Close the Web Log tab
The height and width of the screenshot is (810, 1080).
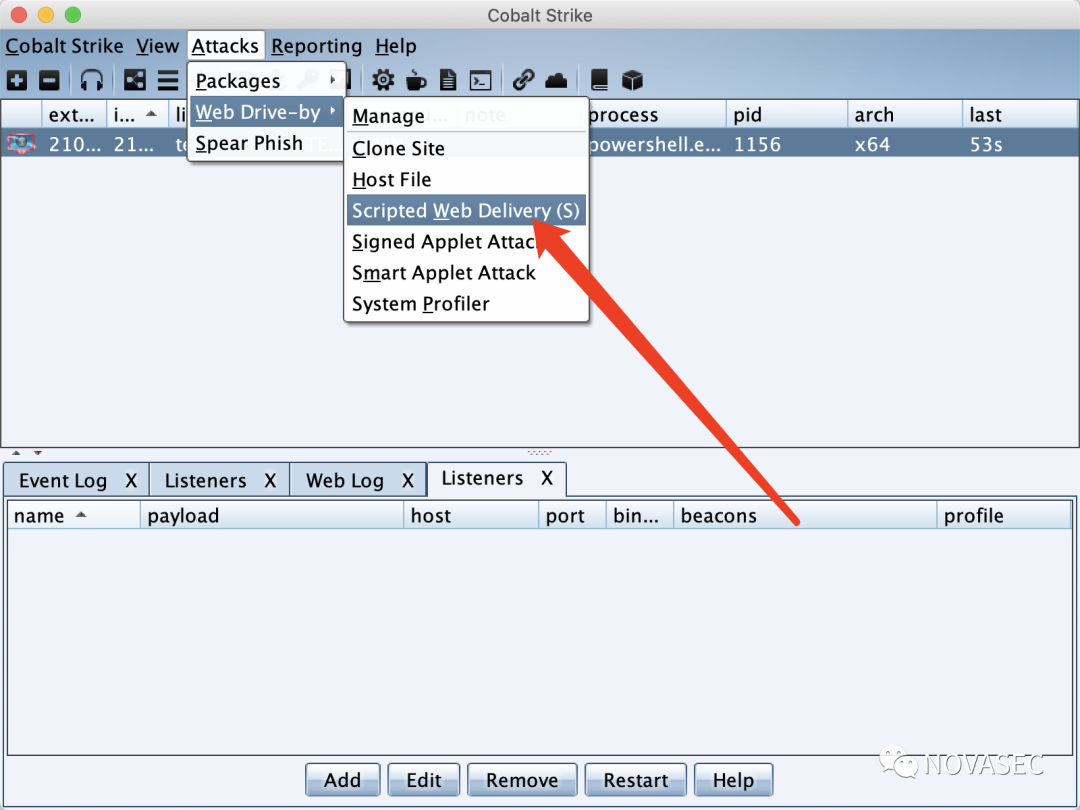point(408,480)
